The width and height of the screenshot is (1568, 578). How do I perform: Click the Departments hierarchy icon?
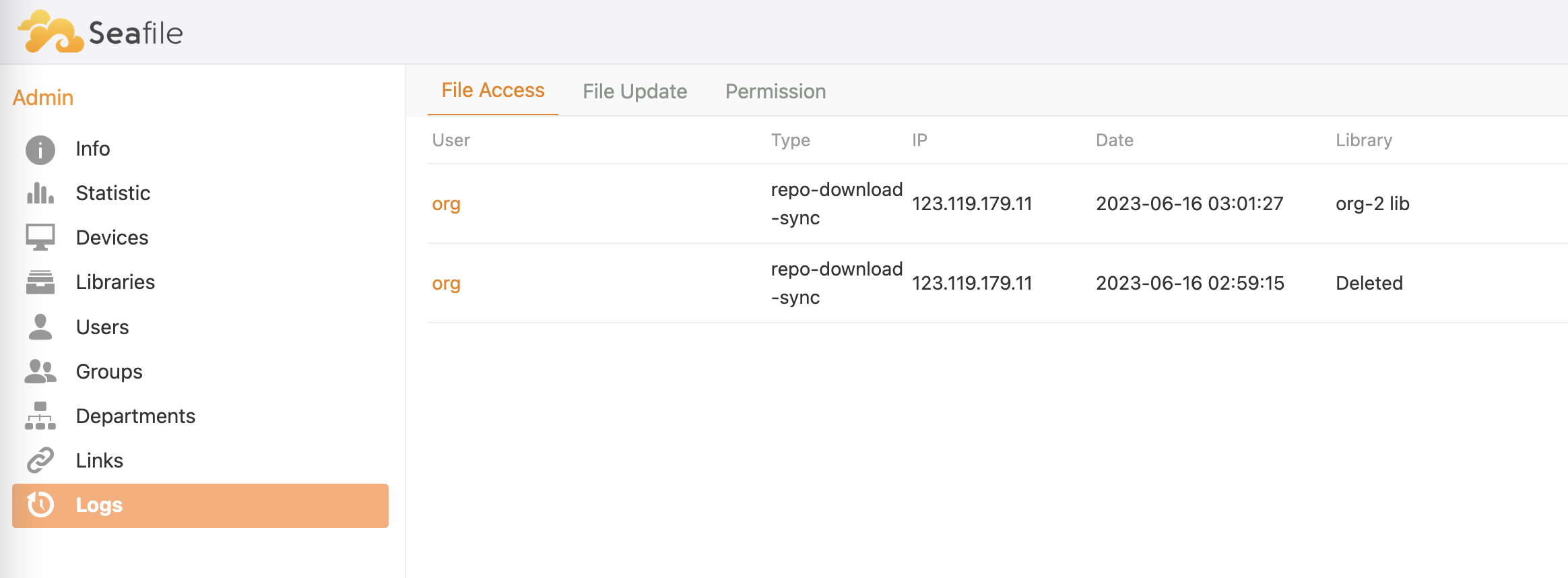pos(40,416)
